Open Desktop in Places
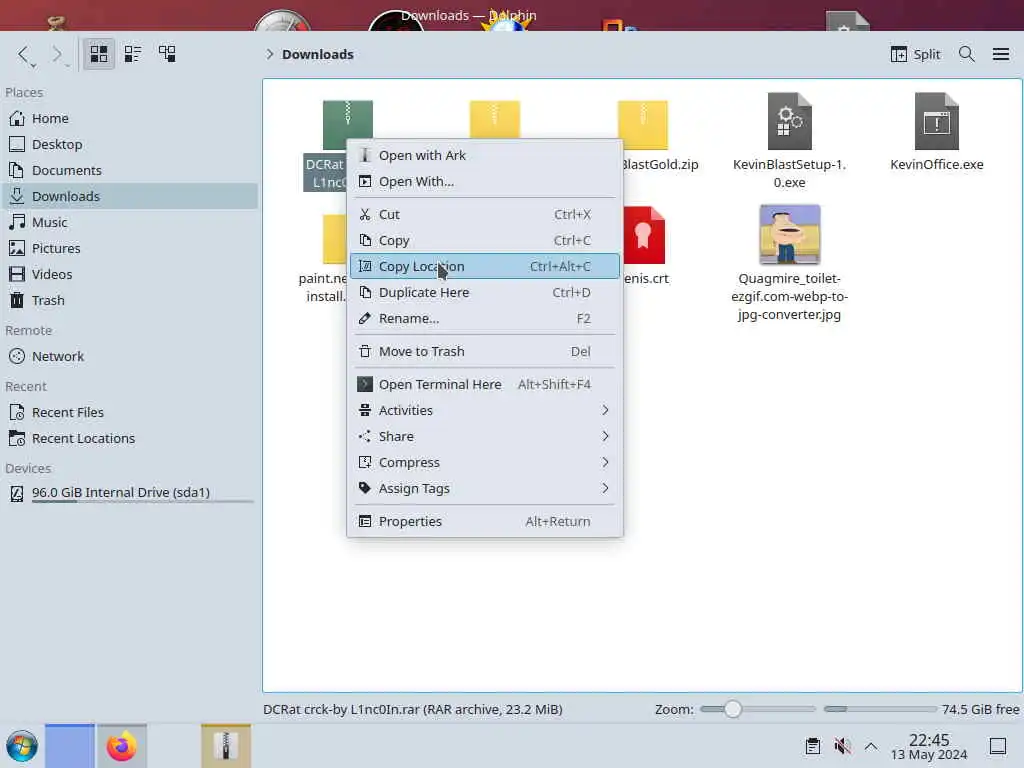Viewport: 1024px width, 768px height. pos(131,144)
